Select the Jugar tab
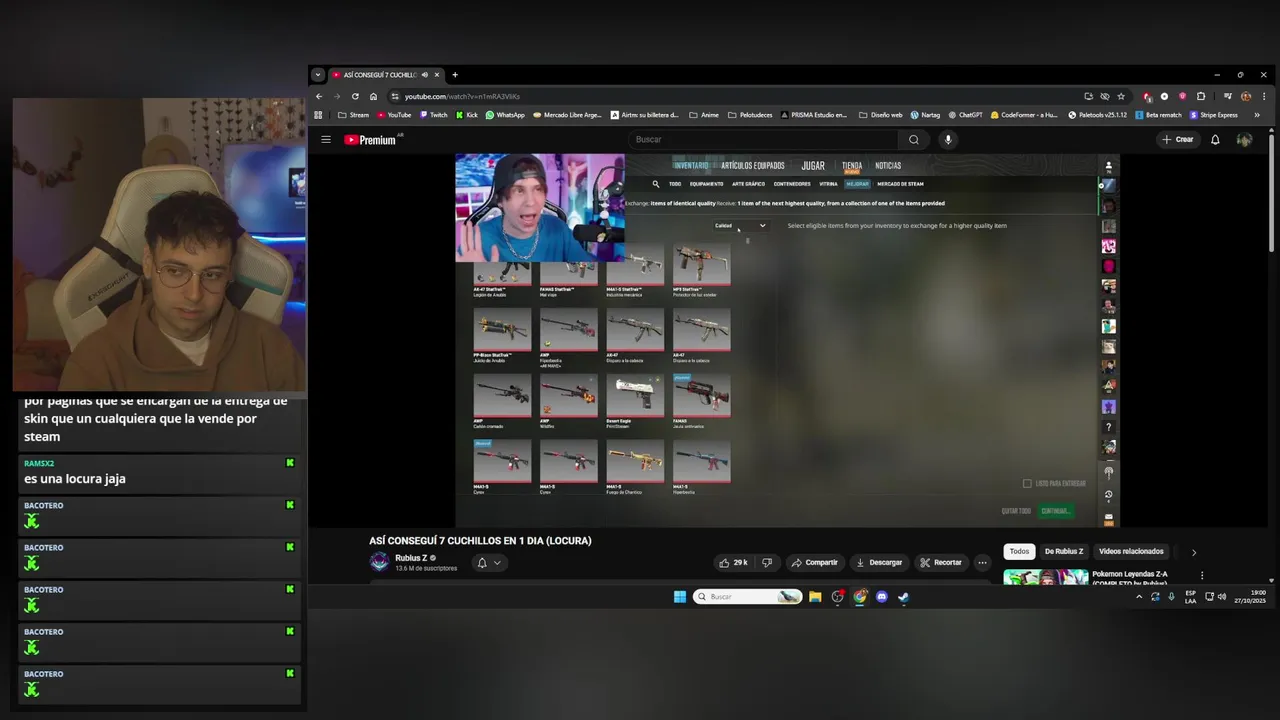 813,166
